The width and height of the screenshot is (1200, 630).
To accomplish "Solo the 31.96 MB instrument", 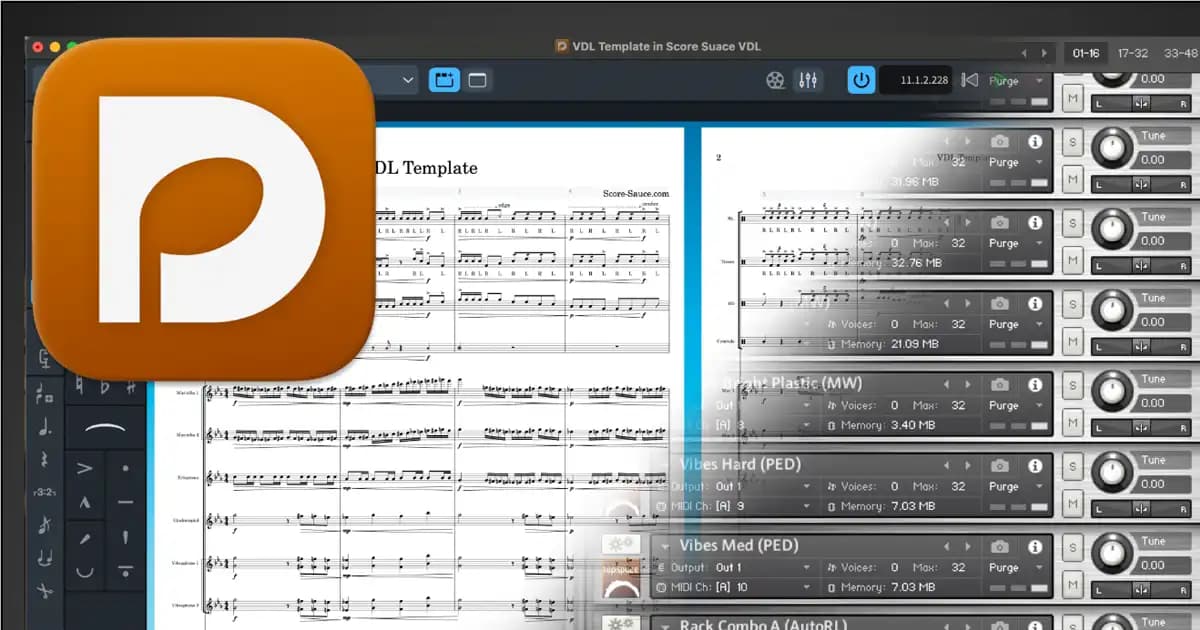I will point(1073,141).
